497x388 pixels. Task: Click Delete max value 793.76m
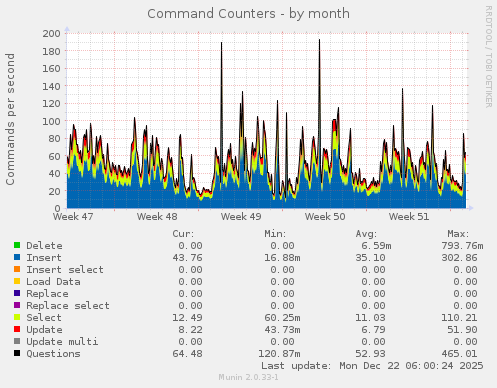tap(462, 246)
